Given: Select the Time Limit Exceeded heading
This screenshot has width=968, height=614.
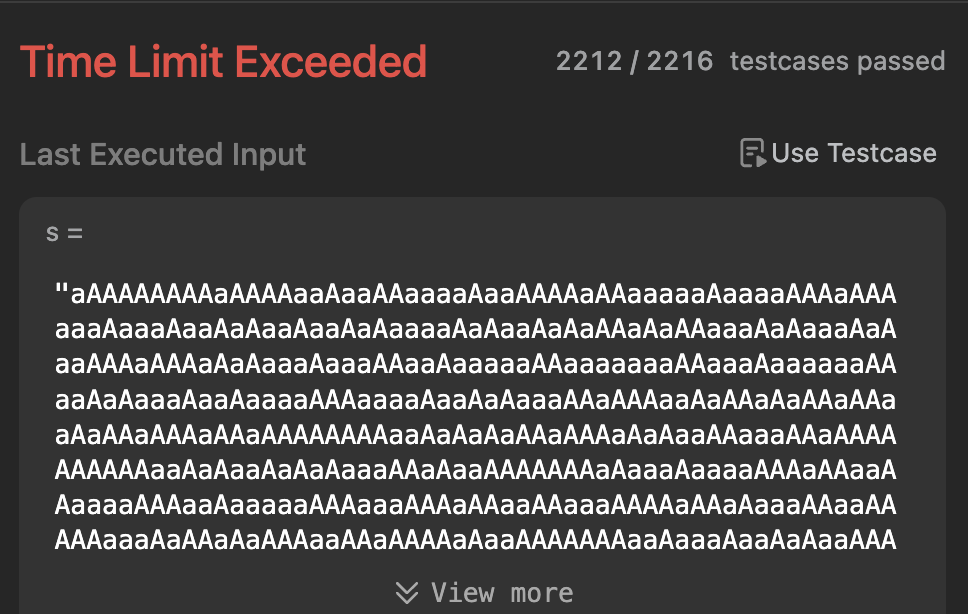Looking at the screenshot, I should (223, 62).
